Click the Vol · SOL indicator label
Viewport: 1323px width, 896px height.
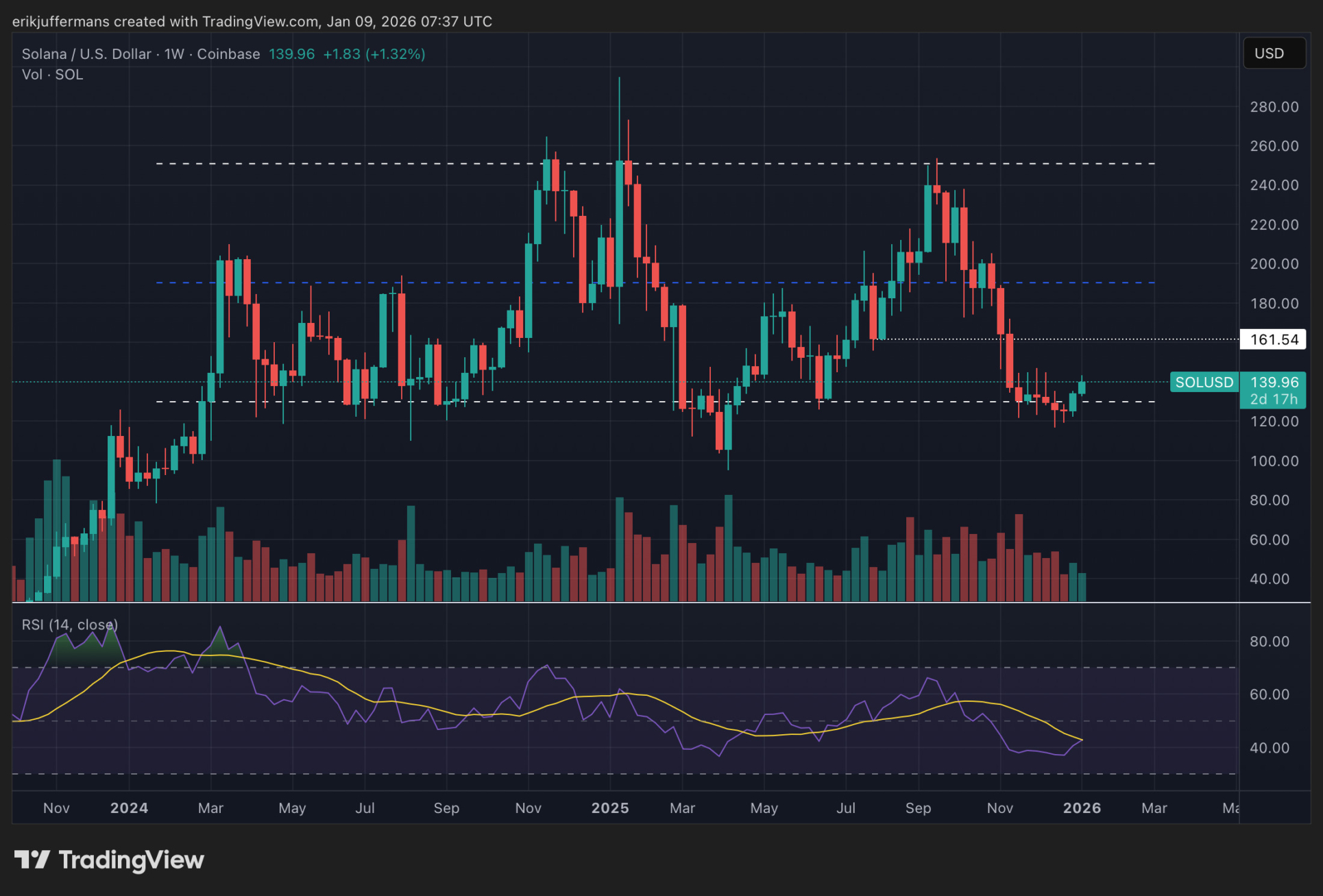click(x=52, y=75)
